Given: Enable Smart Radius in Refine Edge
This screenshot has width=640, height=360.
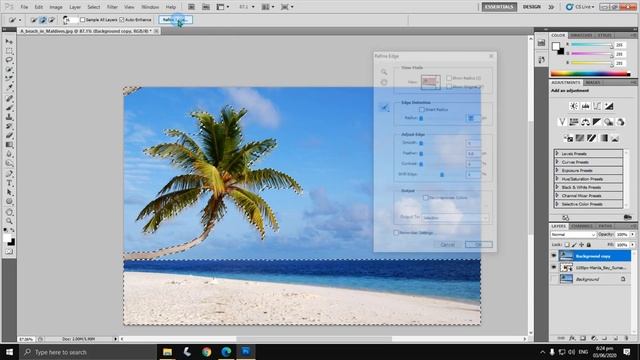Looking at the screenshot, I should 422,110.
